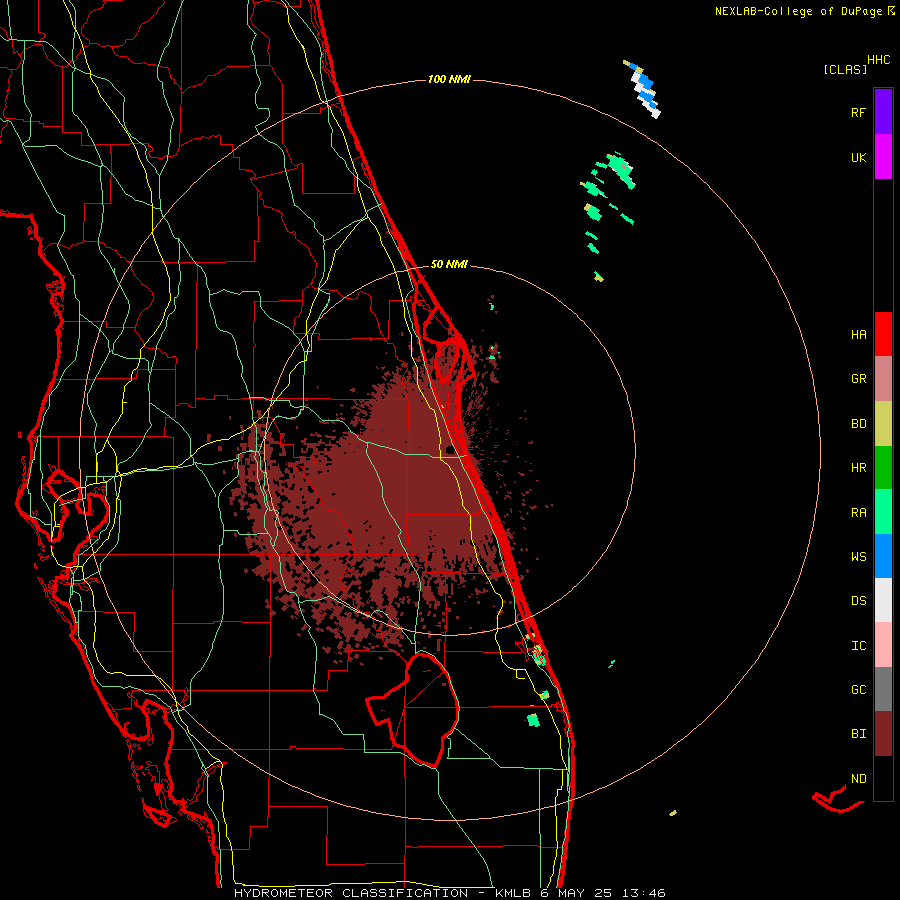This screenshot has height=900, width=900.
Task: Click the "DS" legend label
Action: [858, 600]
